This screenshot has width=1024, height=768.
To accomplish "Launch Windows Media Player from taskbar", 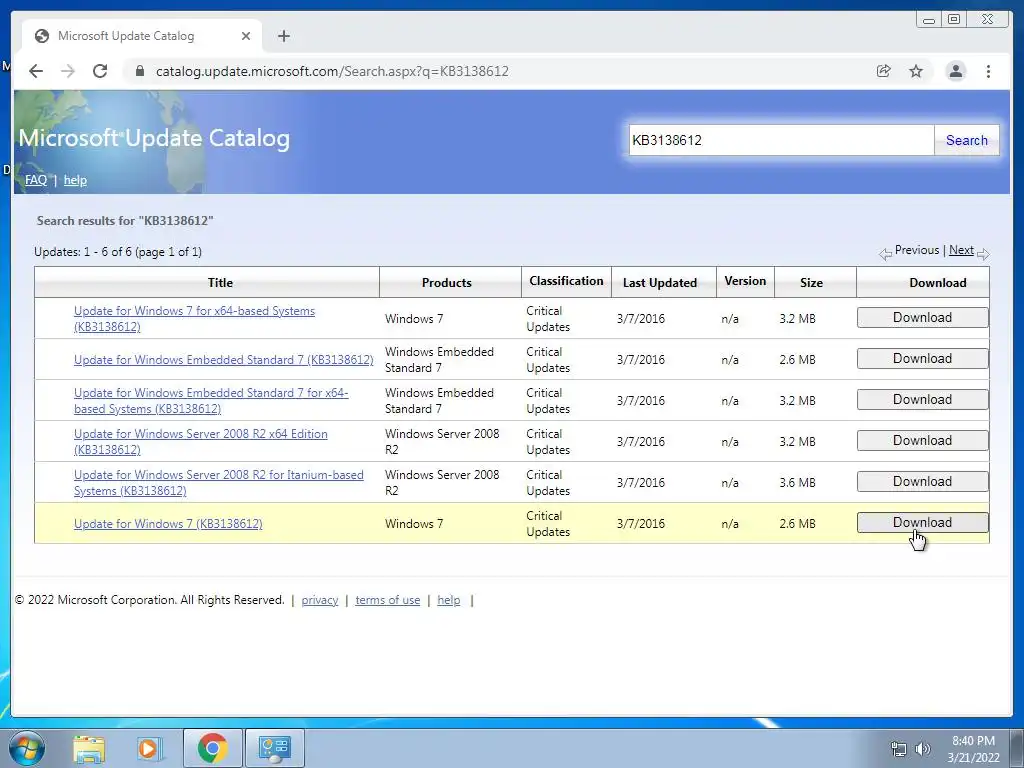I will pyautogui.click(x=149, y=748).
